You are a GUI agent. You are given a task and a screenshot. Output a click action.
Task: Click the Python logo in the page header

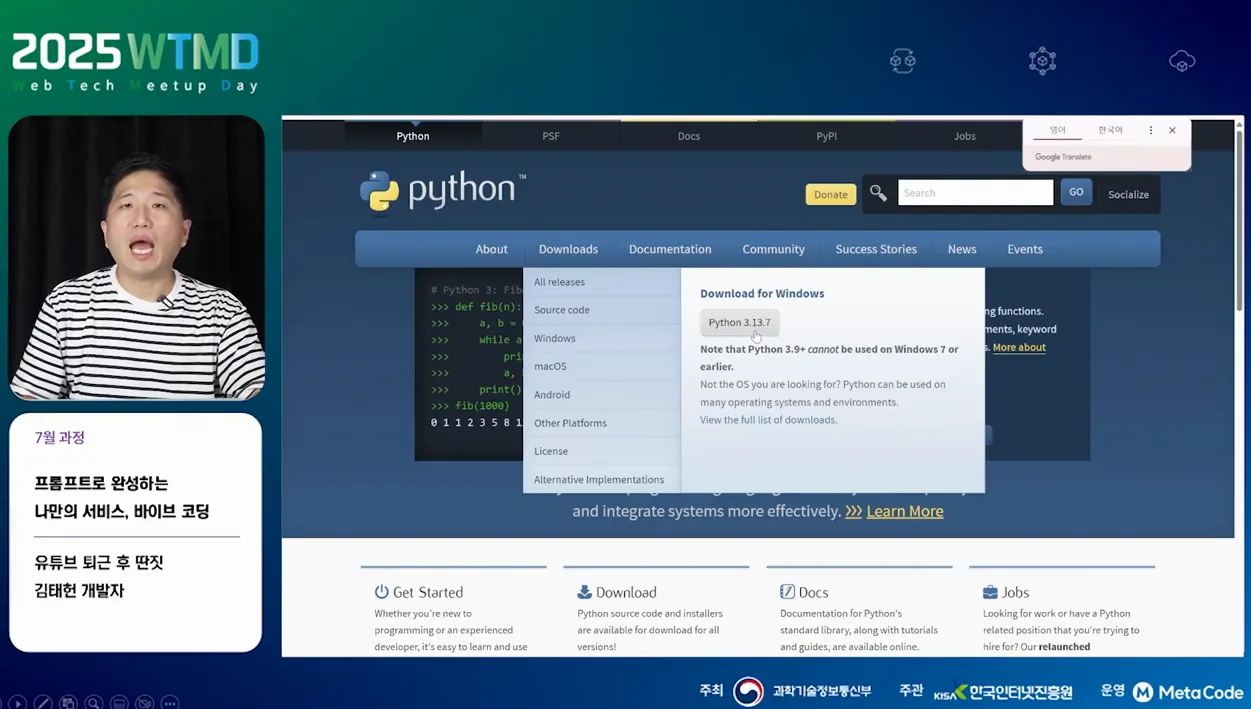(x=442, y=192)
